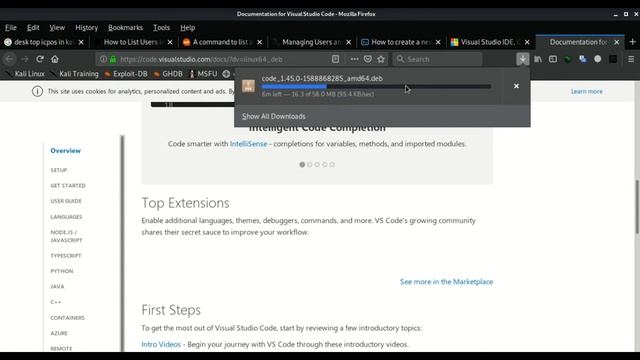Click the blue extension icon in toolbar
The width and height of the screenshot is (640, 360).
[x=582, y=59]
